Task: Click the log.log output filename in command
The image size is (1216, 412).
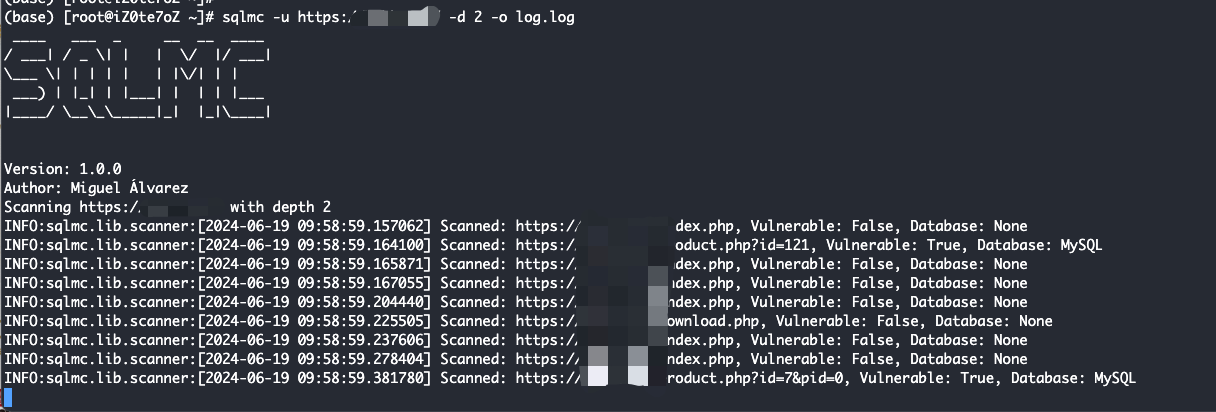Action: [545, 18]
